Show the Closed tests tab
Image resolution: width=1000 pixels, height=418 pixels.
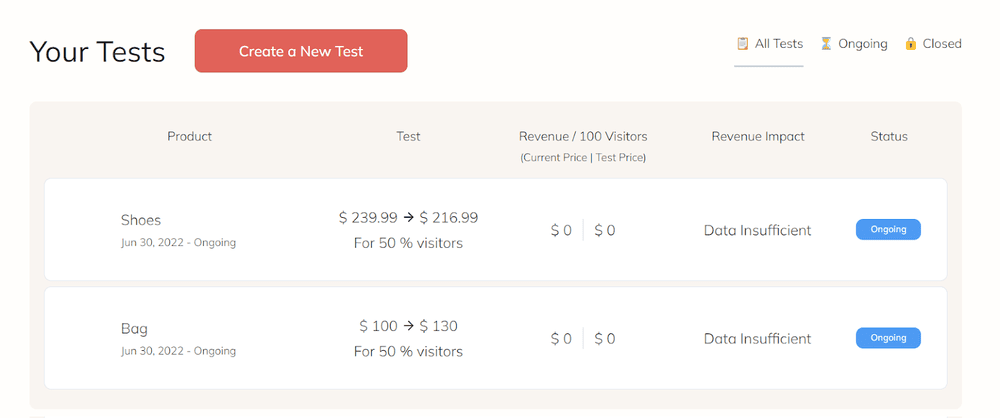coord(933,44)
